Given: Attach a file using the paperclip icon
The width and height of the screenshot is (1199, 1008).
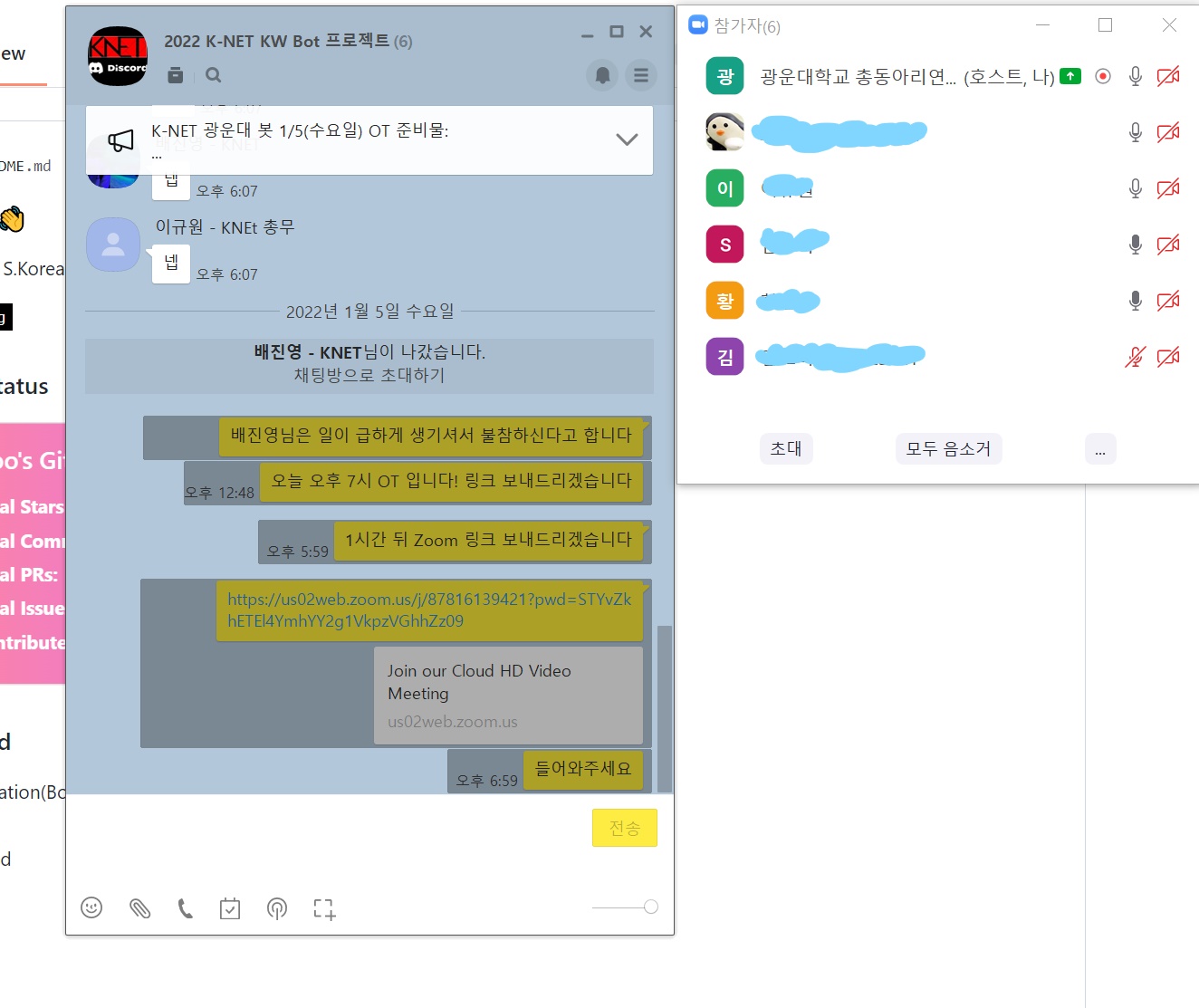Looking at the screenshot, I should point(139,907).
